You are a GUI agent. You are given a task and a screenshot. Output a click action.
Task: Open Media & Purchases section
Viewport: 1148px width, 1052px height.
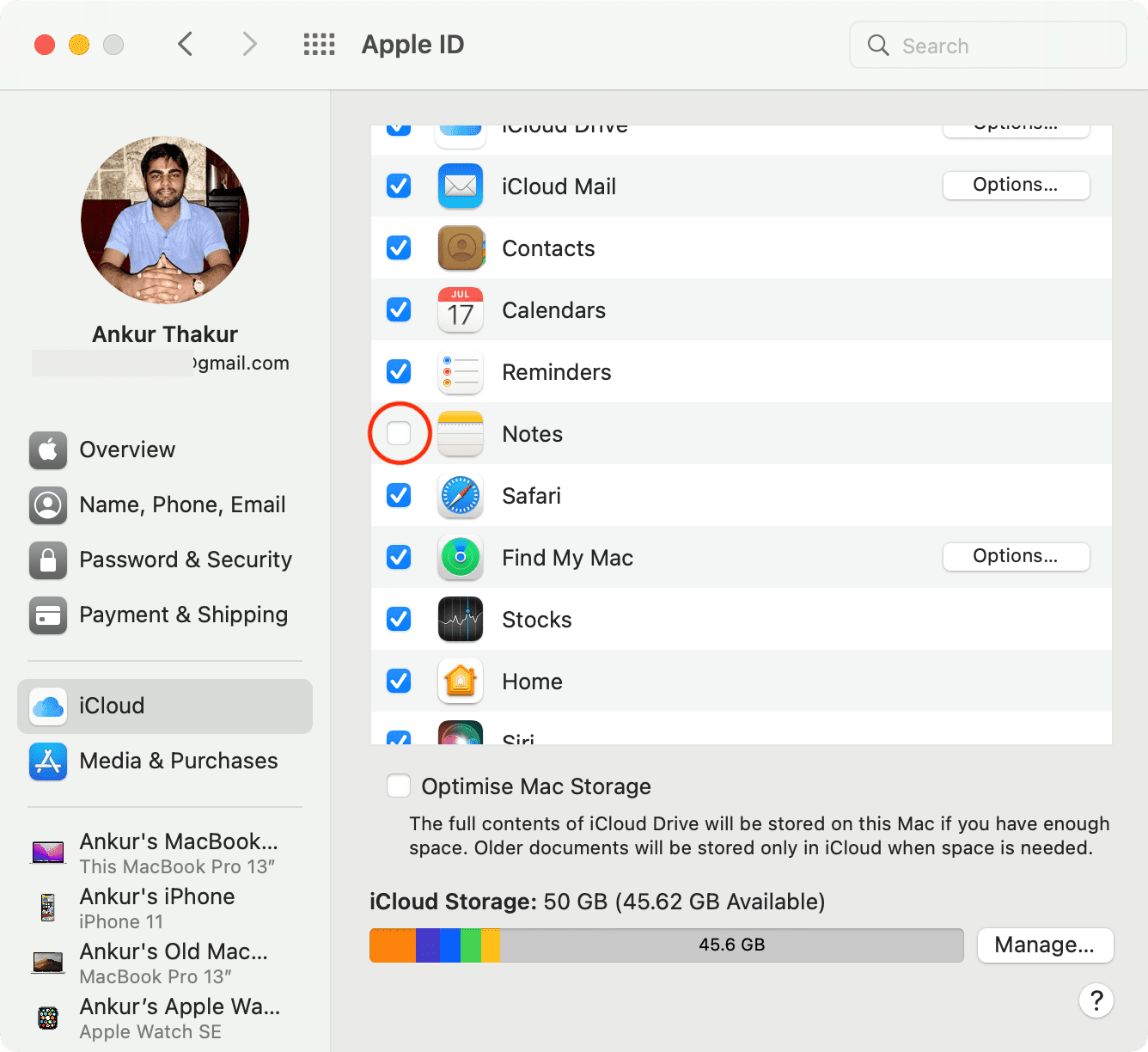(165, 761)
